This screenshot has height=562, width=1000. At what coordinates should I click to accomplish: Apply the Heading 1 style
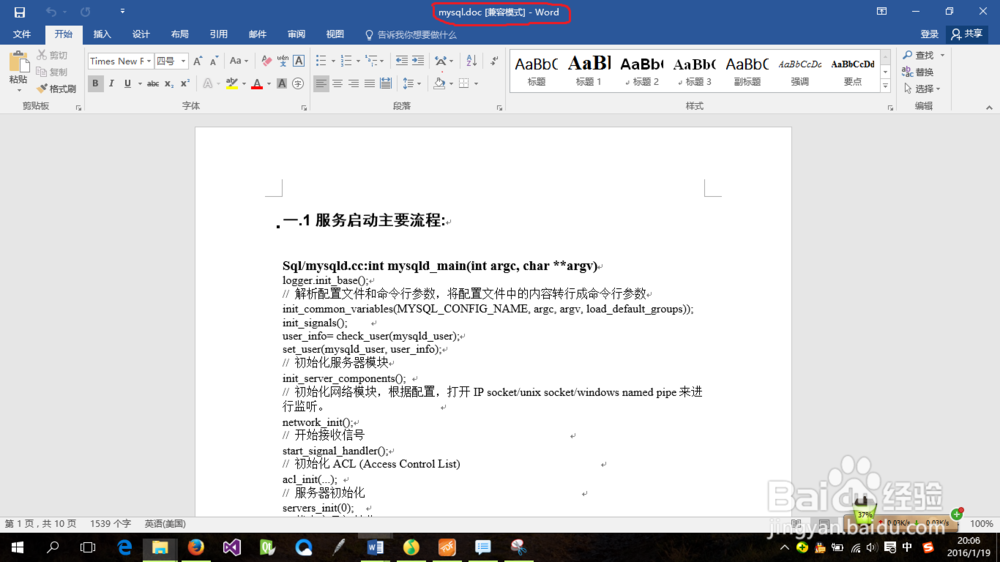click(589, 70)
